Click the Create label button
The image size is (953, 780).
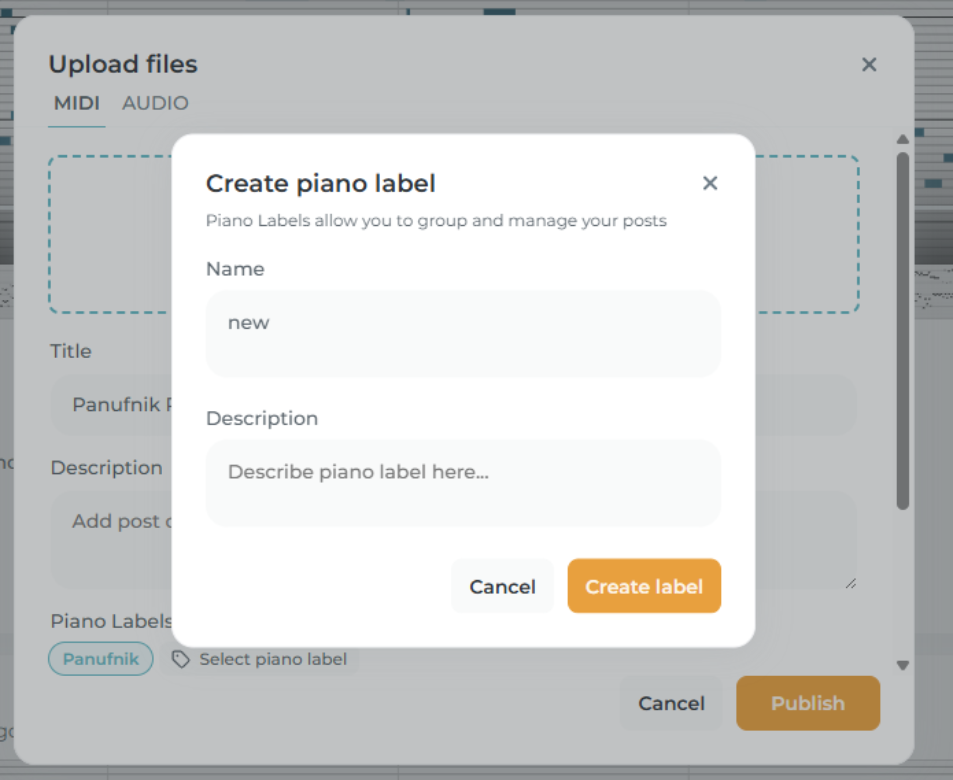pos(644,586)
